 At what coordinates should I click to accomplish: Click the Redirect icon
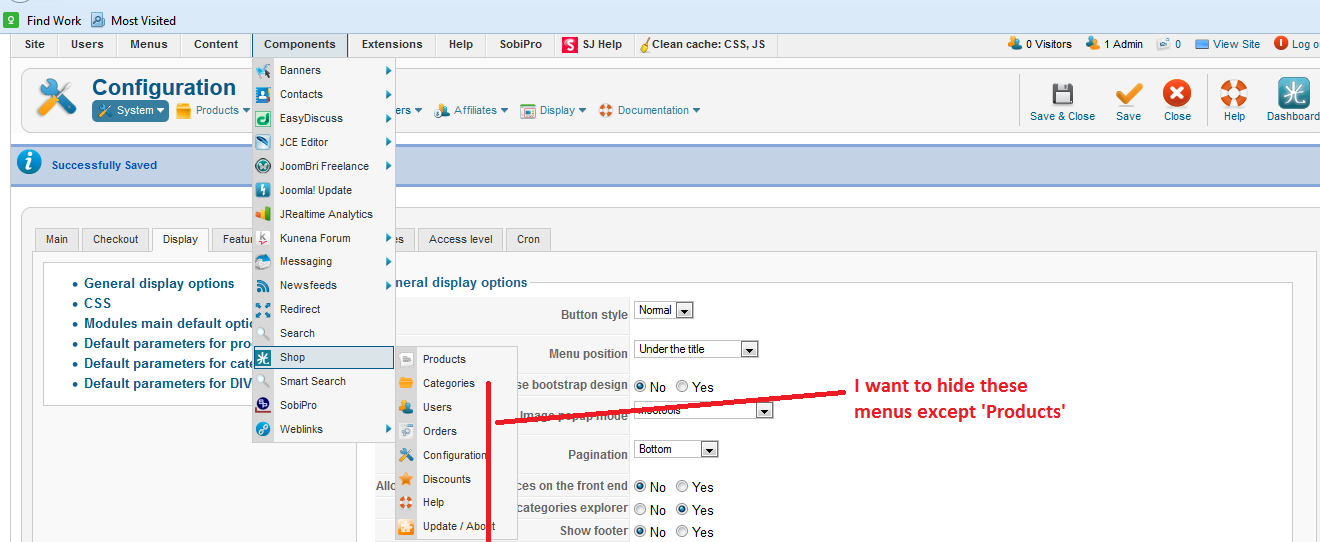[263, 310]
